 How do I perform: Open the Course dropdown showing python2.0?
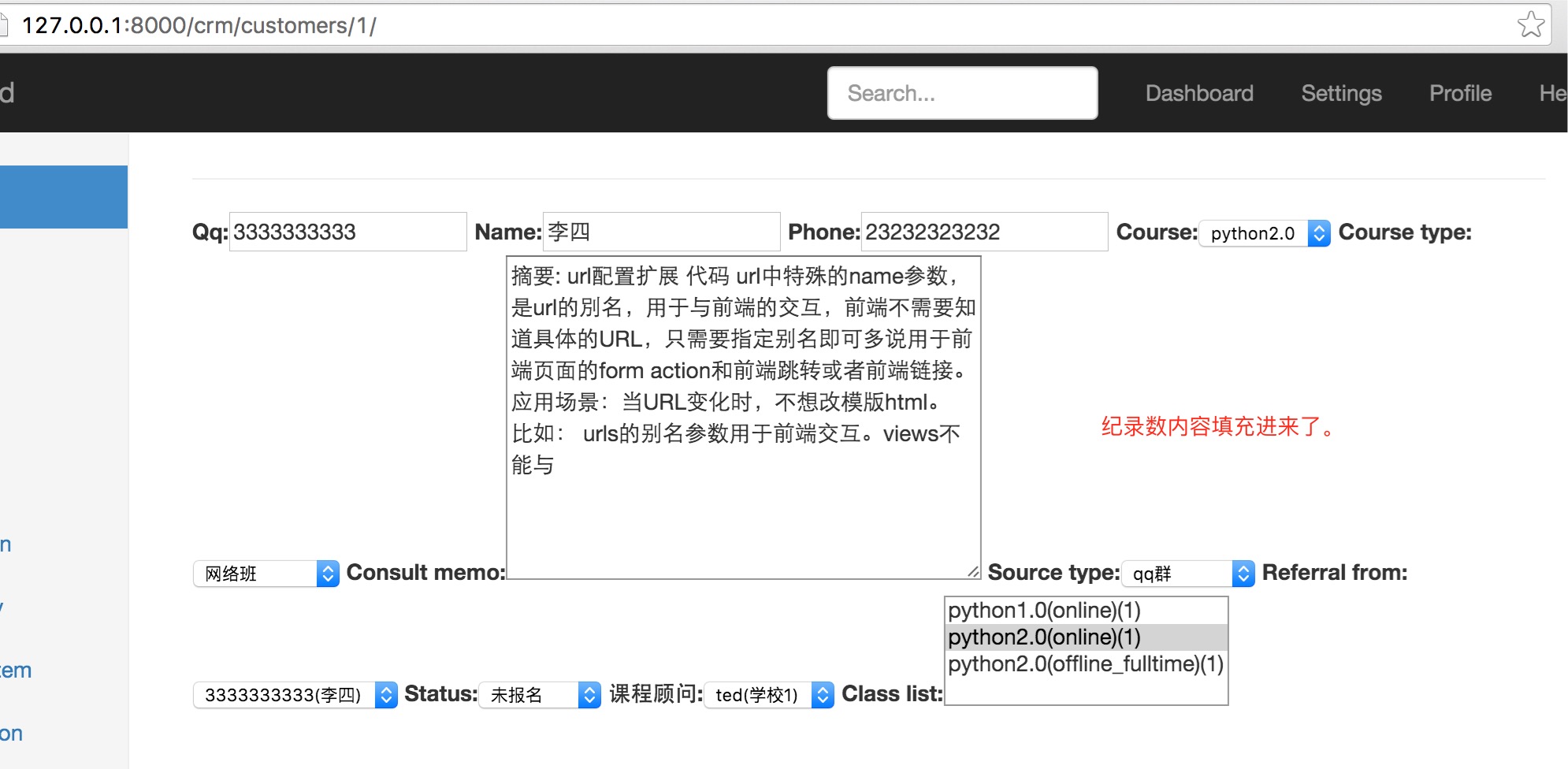1265,233
